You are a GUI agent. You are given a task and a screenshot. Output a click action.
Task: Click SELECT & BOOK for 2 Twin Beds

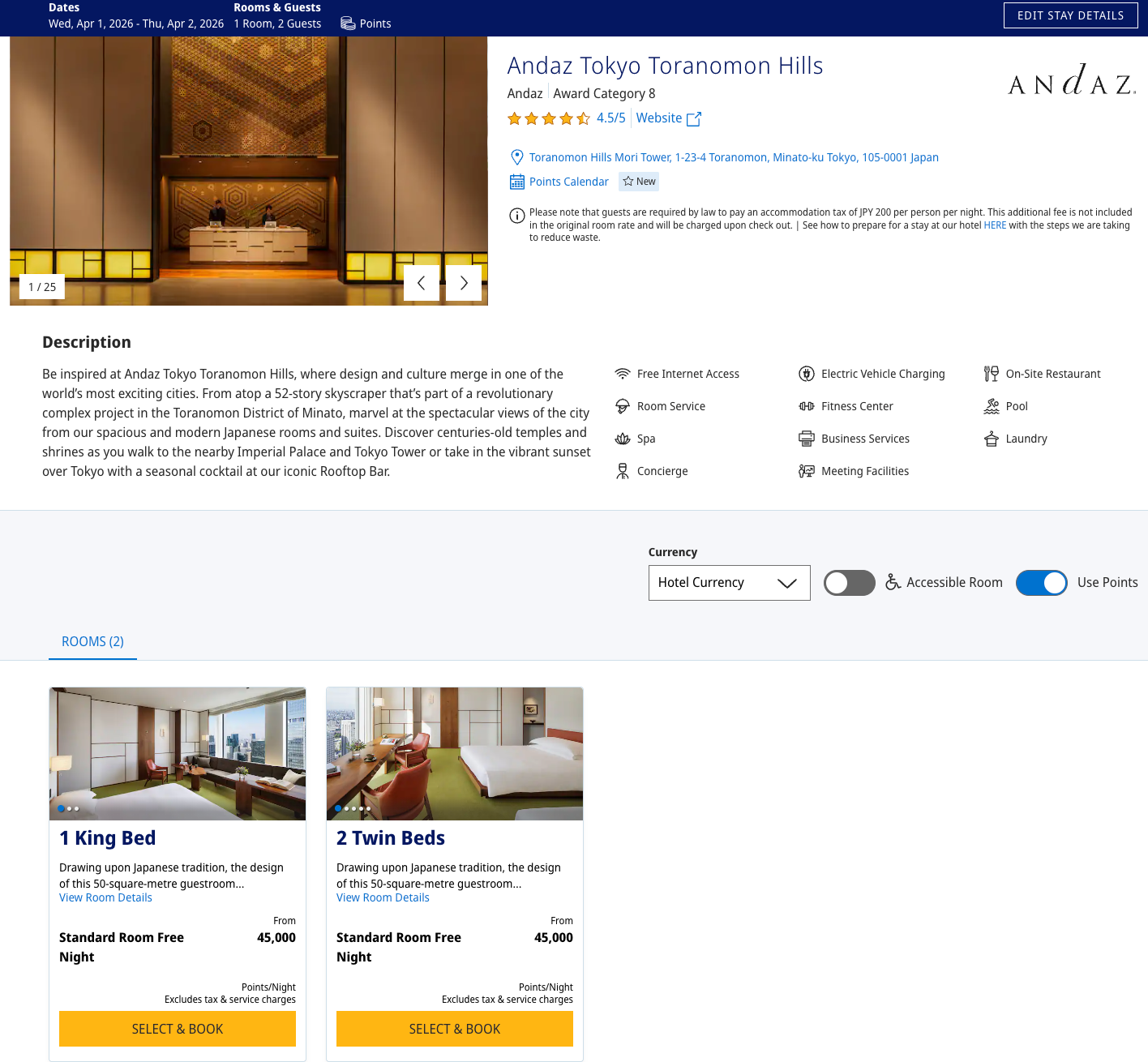coord(454,1028)
